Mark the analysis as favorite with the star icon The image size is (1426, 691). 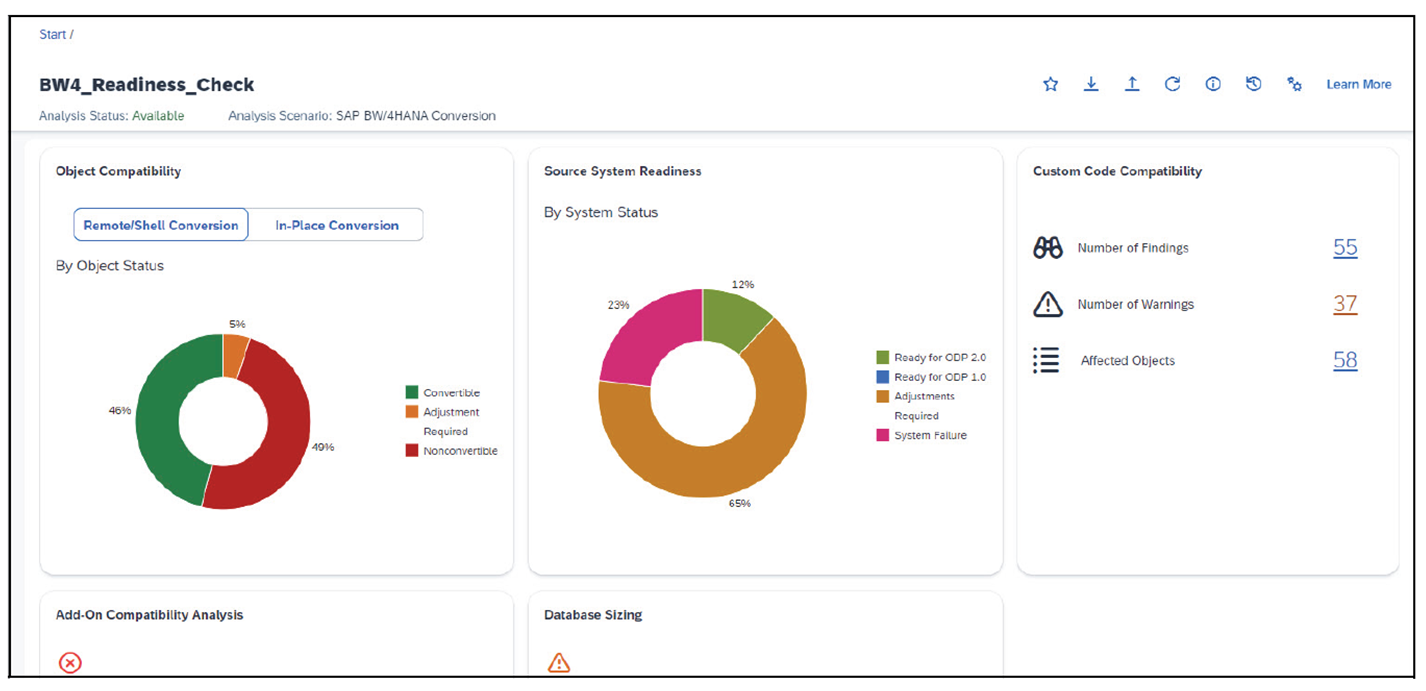(1050, 84)
